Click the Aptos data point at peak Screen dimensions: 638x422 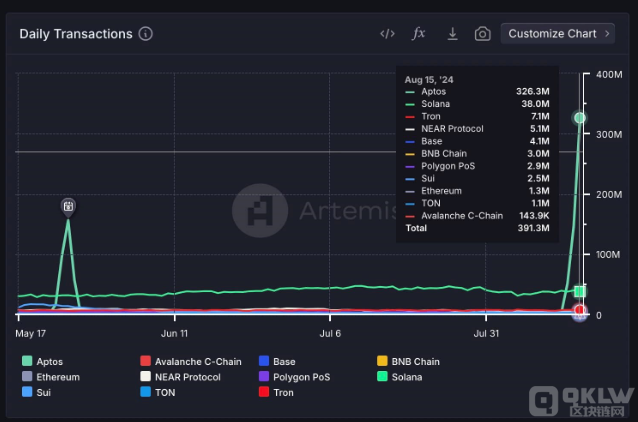coord(580,118)
